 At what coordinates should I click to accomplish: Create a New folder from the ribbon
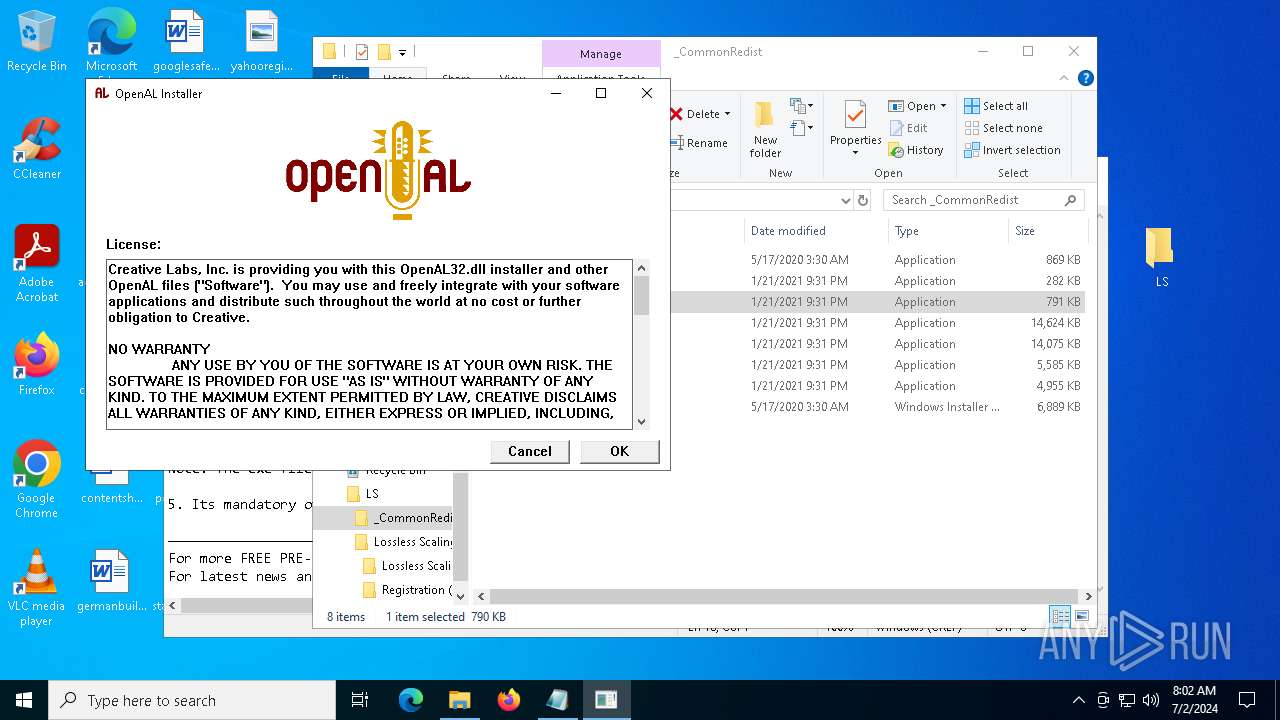point(765,130)
